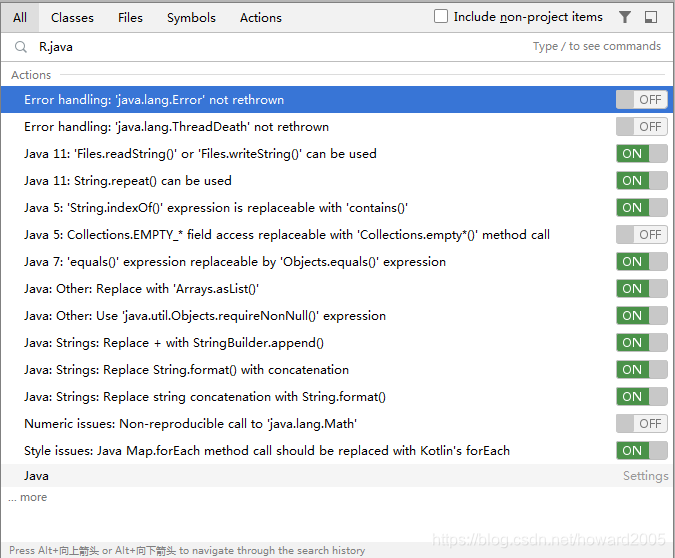Disable Objects.equals() expression switch
The image size is (675, 558).
[641, 261]
